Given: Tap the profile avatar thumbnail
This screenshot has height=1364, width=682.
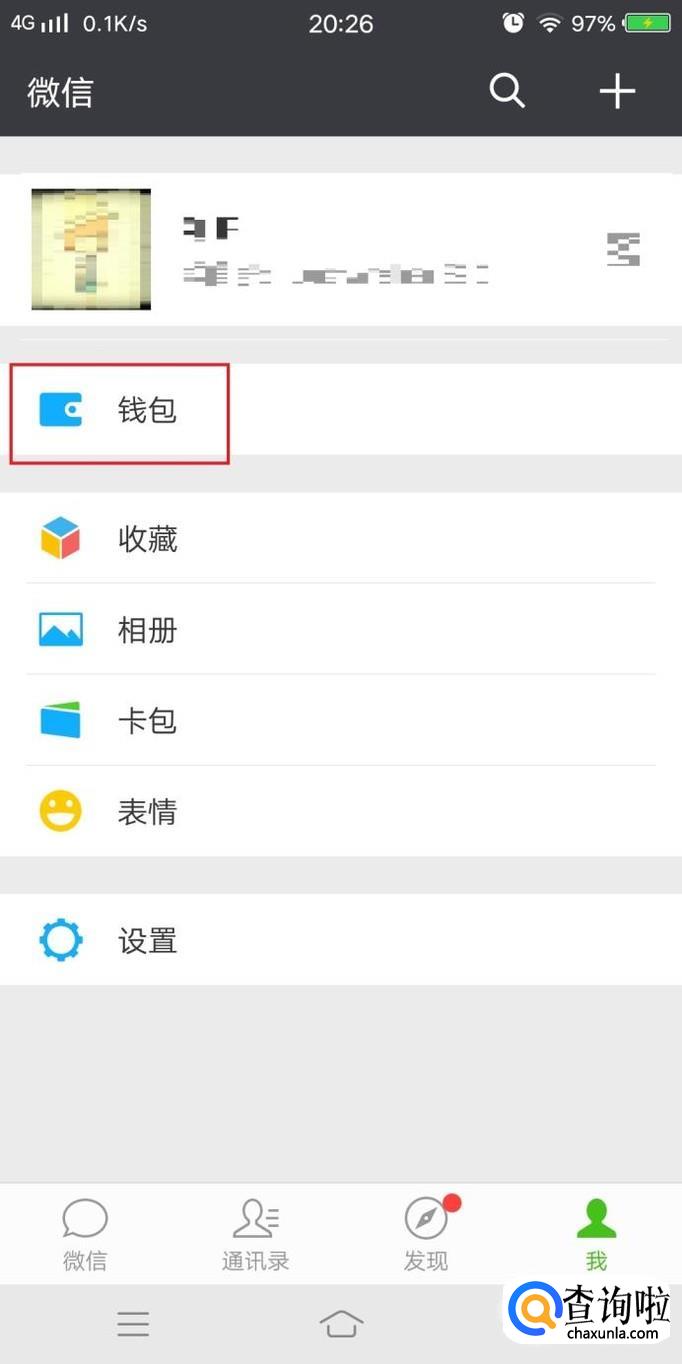Looking at the screenshot, I should click(x=91, y=249).
